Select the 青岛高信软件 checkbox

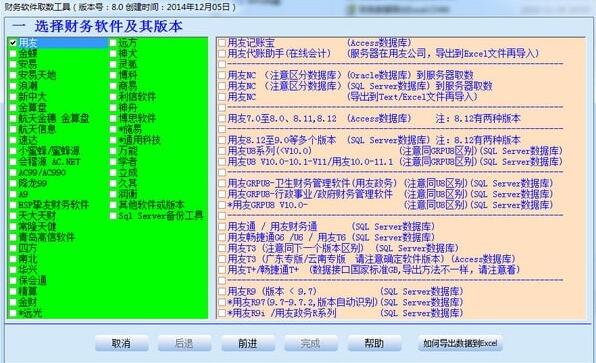coord(13,238)
